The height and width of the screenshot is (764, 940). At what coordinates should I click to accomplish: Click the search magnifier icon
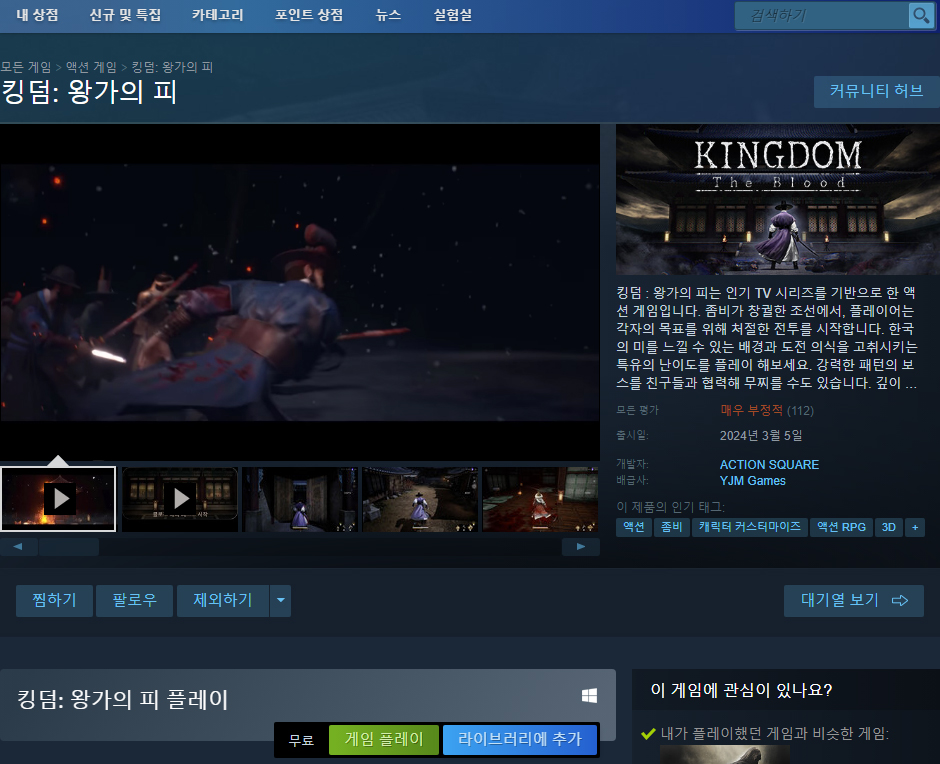pyautogui.click(x=921, y=16)
